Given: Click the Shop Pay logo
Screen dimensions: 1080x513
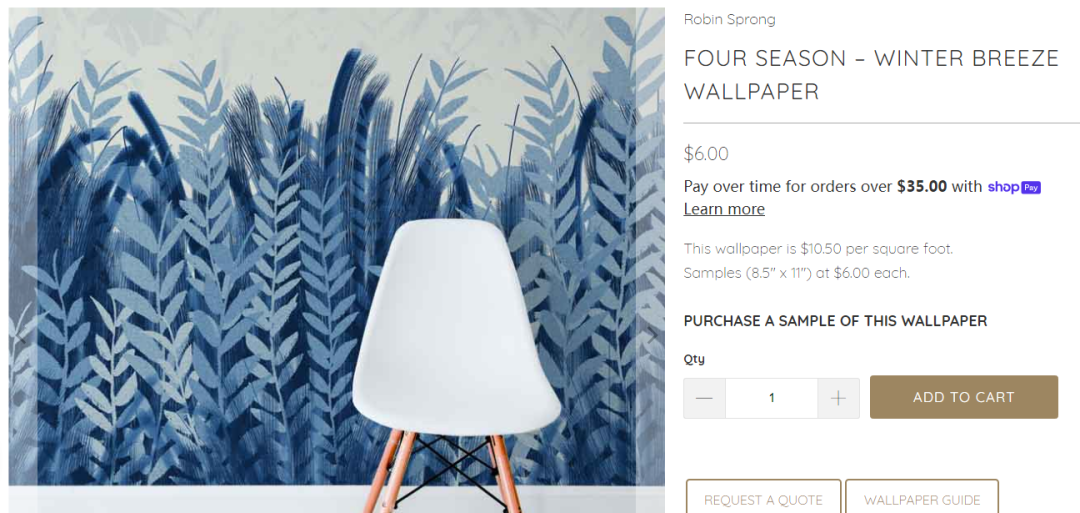Looking at the screenshot, I should click(x=1013, y=187).
